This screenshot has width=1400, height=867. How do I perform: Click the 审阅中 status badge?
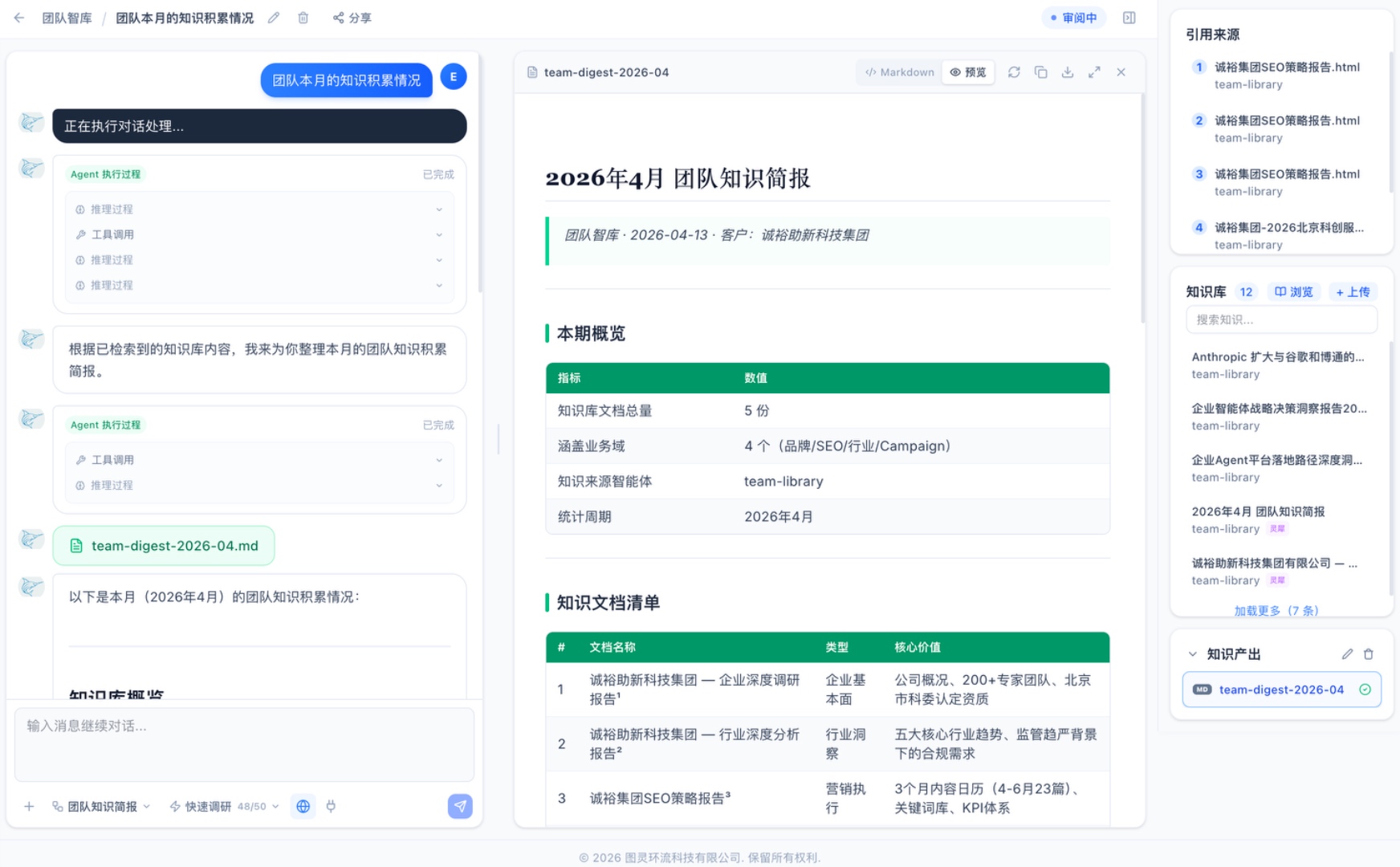1074,18
